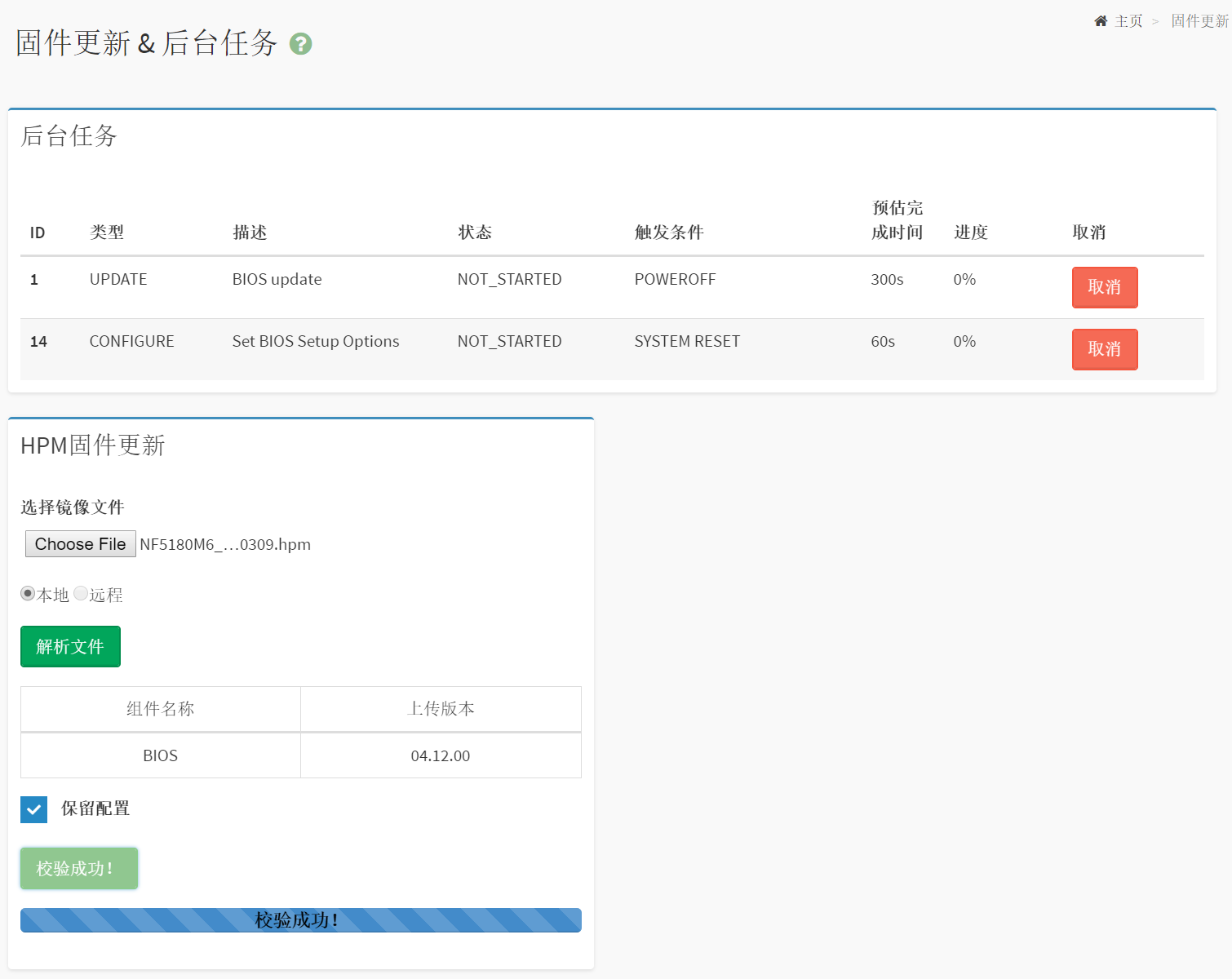Cancel the BIOS update task

(x=1104, y=287)
